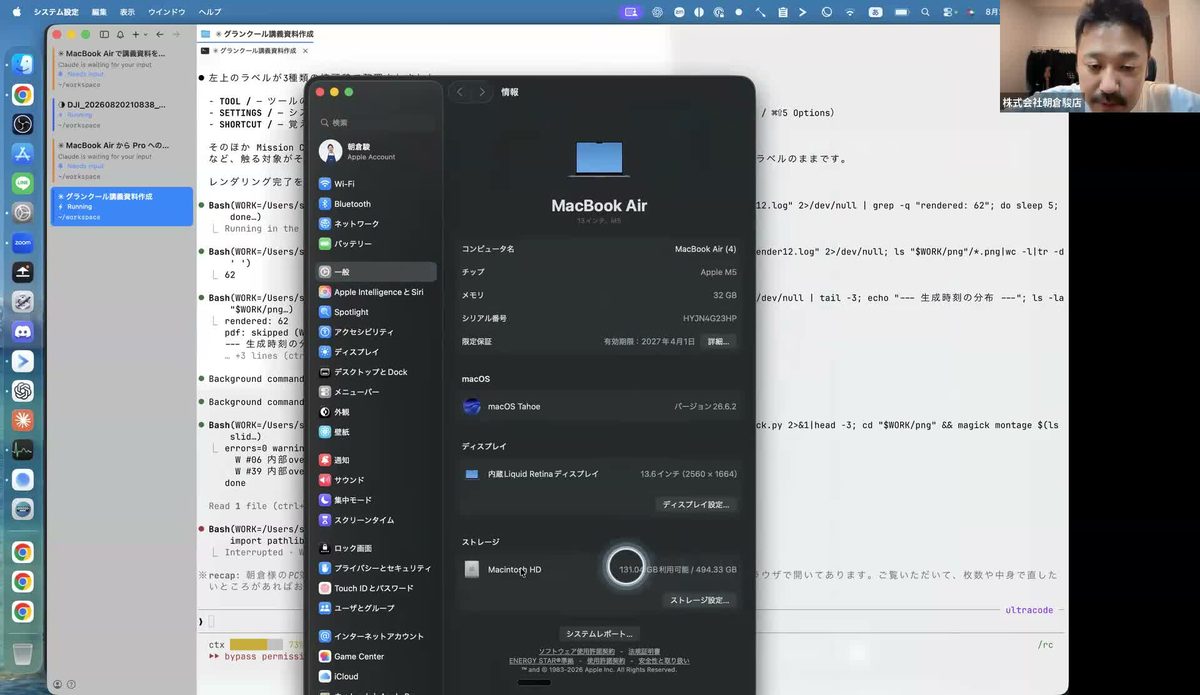
Task: Open Game Center settings in sidebar
Action: tap(376, 656)
